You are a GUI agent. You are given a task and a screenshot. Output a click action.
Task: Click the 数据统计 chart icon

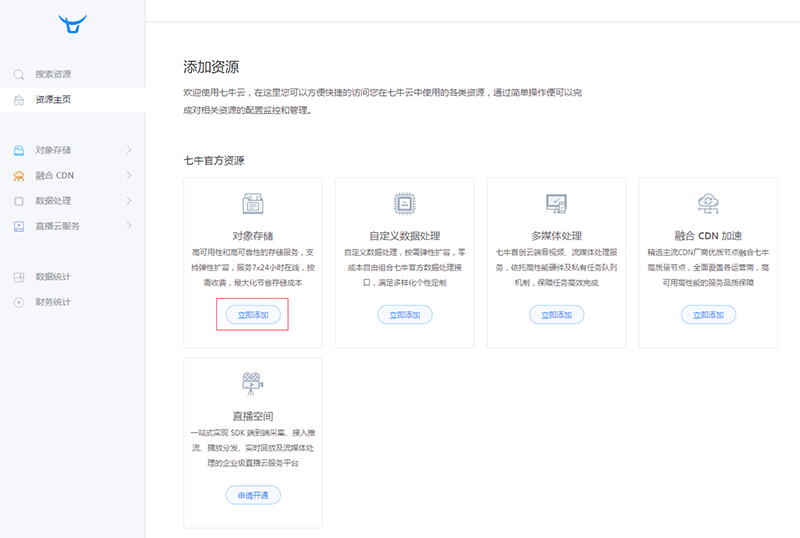(x=19, y=277)
